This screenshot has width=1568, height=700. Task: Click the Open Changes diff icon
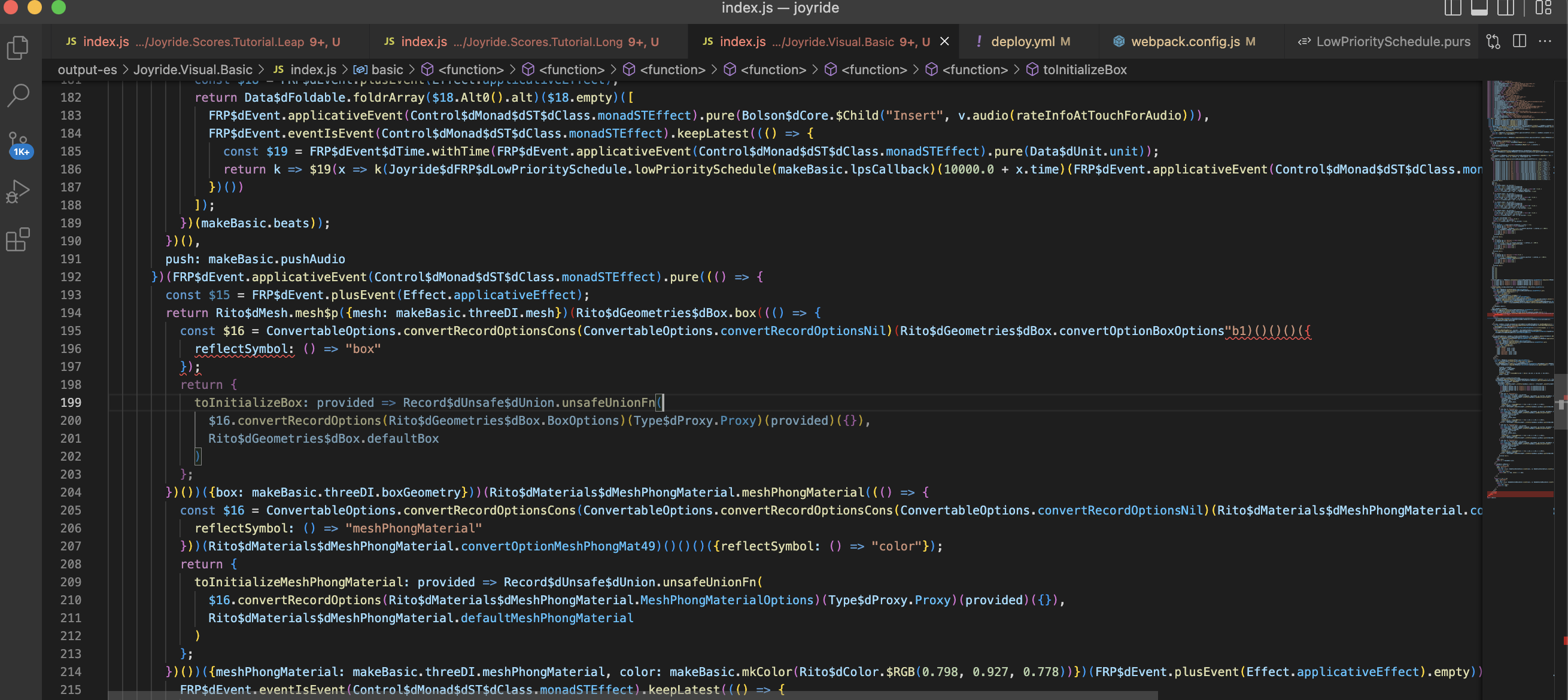point(1493,41)
